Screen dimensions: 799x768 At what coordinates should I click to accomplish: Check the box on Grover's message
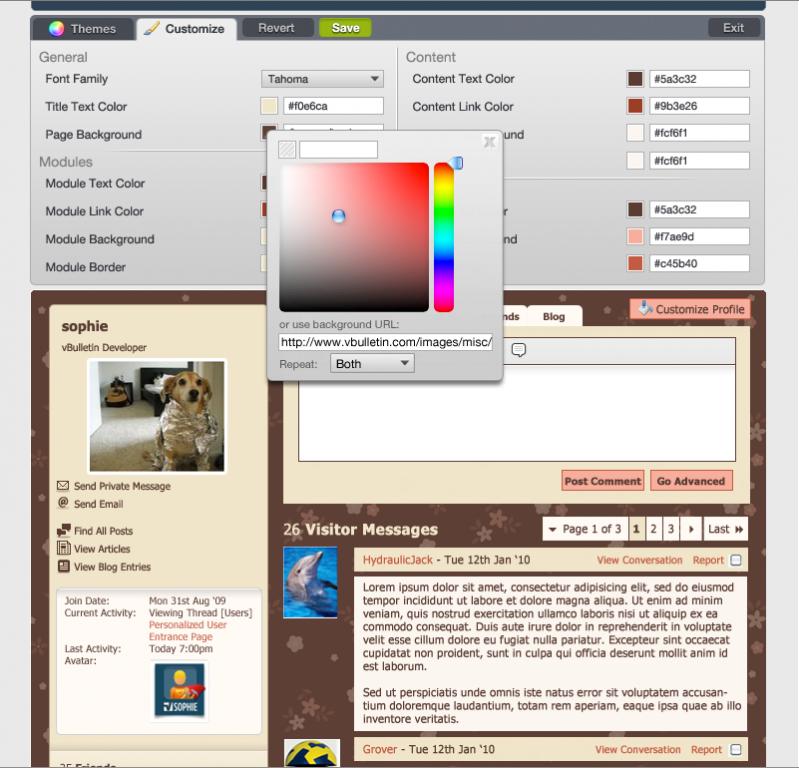pos(736,749)
